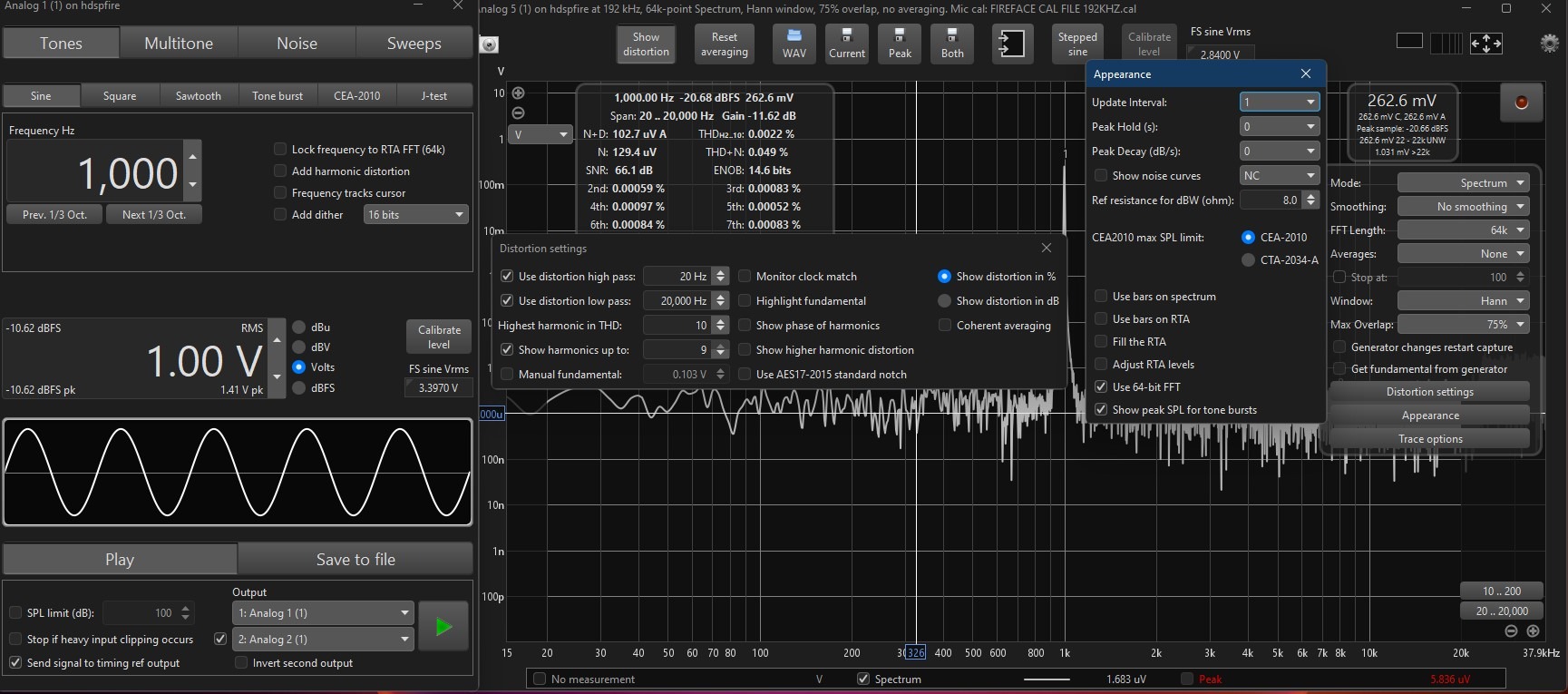1568x694 pixels.
Task: Choose CTA-2034-A SPL limit option
Action: (x=1248, y=260)
